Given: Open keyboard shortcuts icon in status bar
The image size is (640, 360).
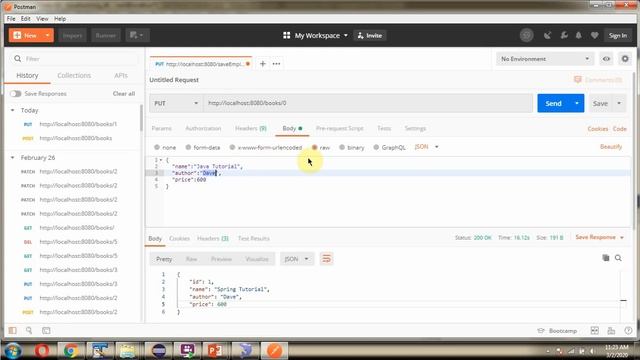Looking at the screenshot, I should point(611,331).
